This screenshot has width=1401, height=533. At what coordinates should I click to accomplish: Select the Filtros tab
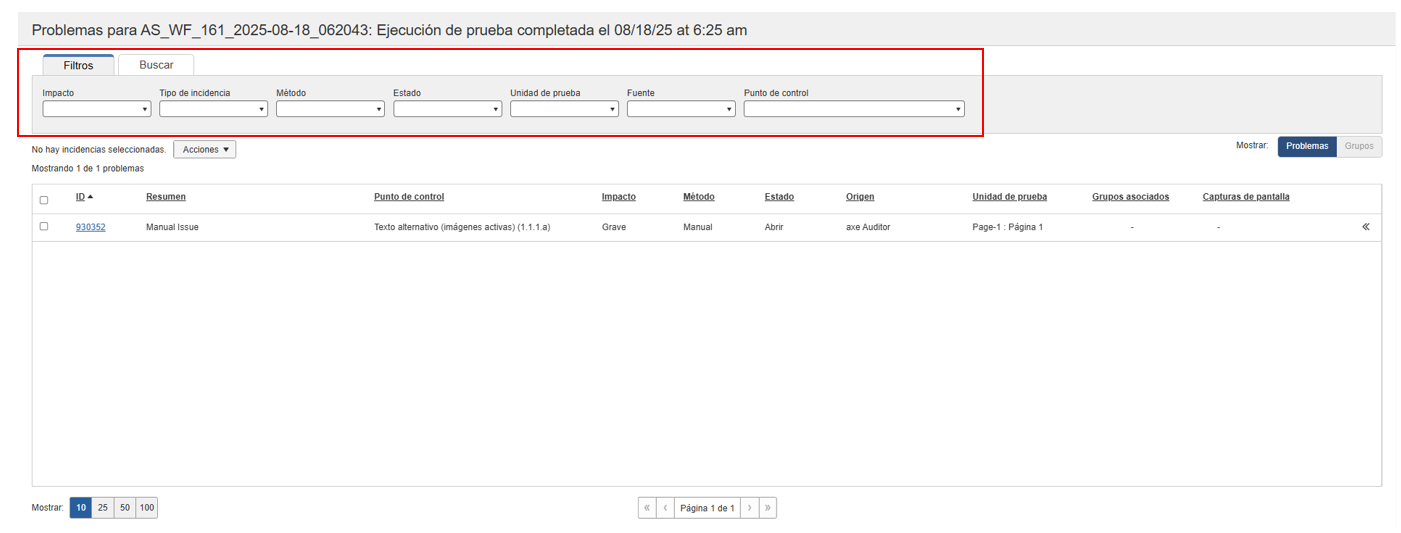click(78, 65)
